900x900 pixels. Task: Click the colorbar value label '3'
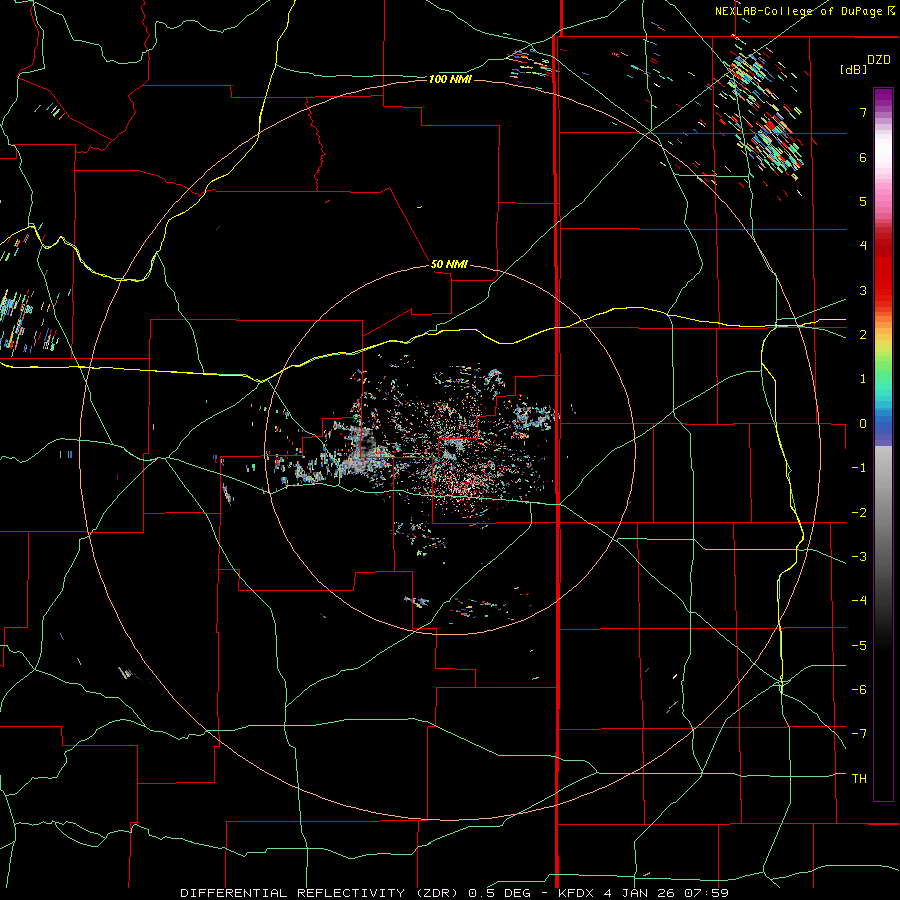[x=863, y=290]
